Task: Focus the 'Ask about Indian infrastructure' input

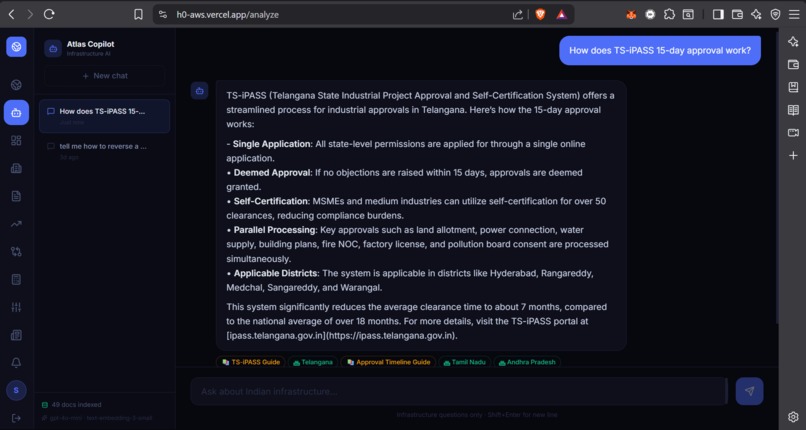Action: [x=459, y=391]
